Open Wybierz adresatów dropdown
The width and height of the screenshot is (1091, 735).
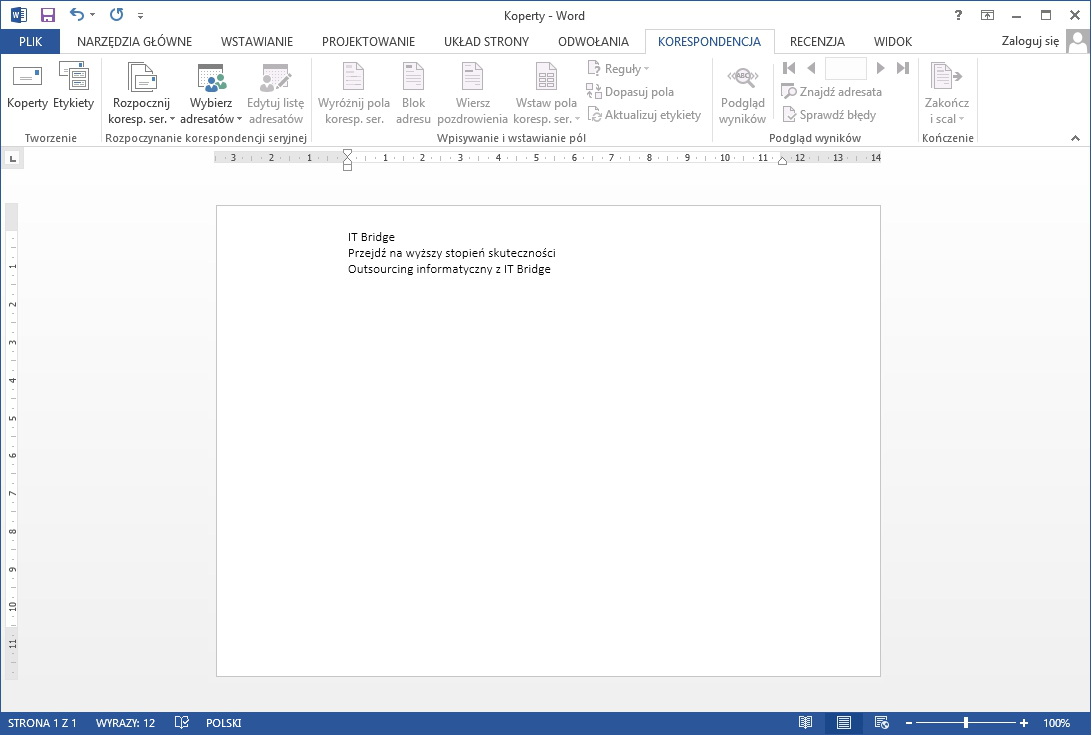click(x=211, y=94)
